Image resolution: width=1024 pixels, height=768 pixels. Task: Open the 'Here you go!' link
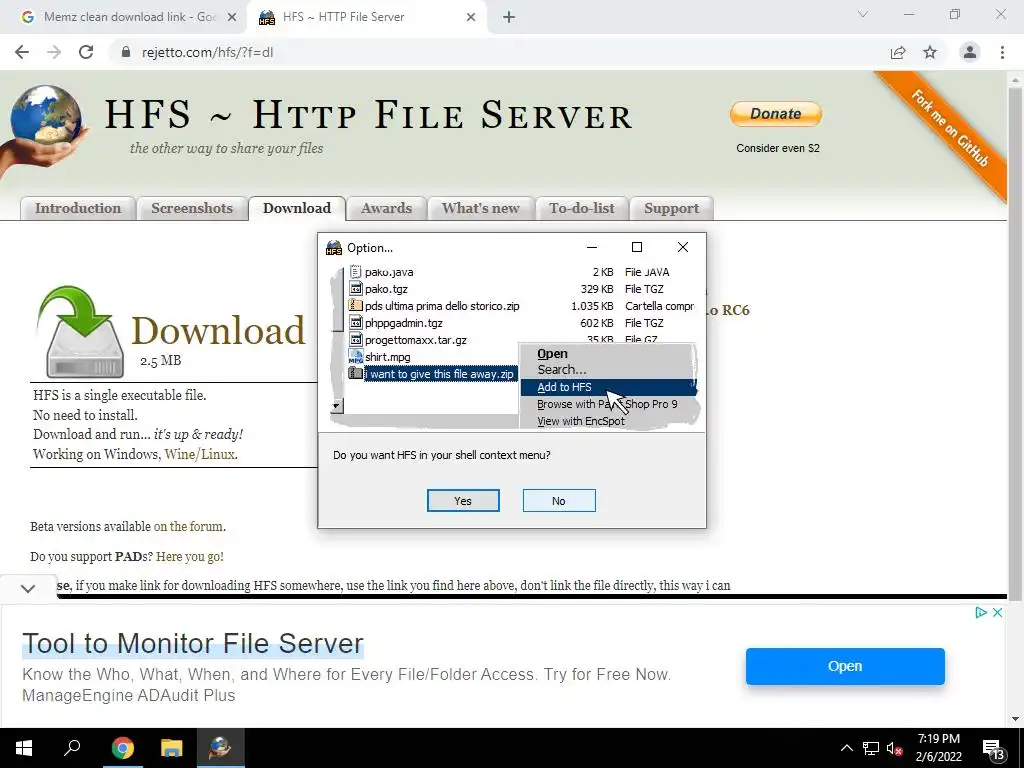(189, 556)
